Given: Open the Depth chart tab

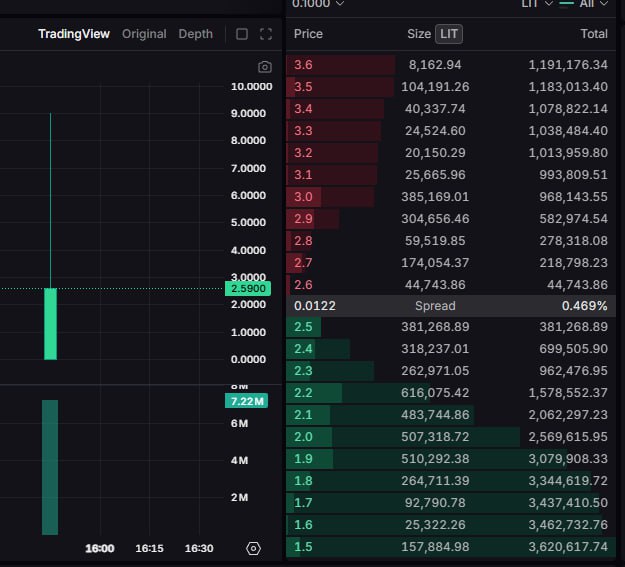Looking at the screenshot, I should (195, 34).
